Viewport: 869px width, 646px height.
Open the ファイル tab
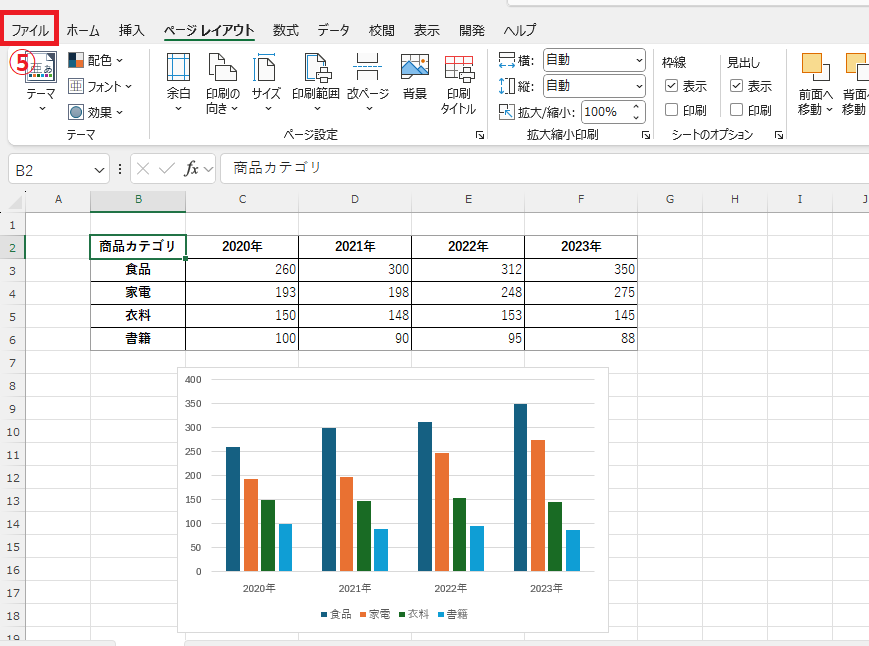[30, 30]
